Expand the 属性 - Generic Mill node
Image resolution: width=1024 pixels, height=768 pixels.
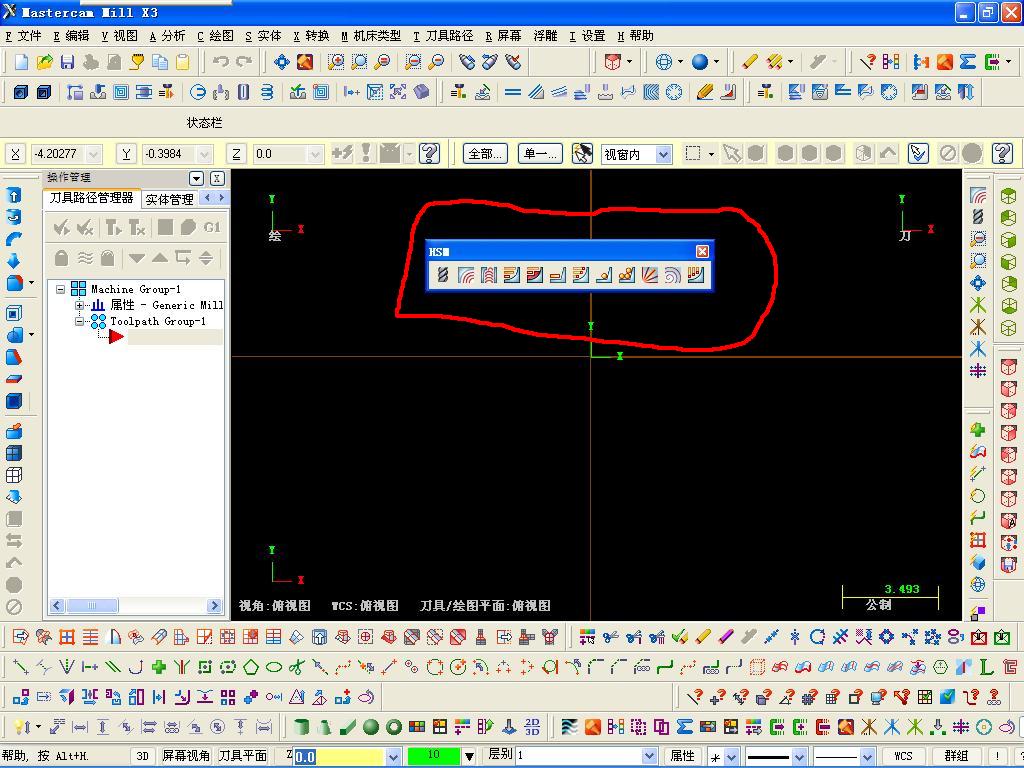79,305
